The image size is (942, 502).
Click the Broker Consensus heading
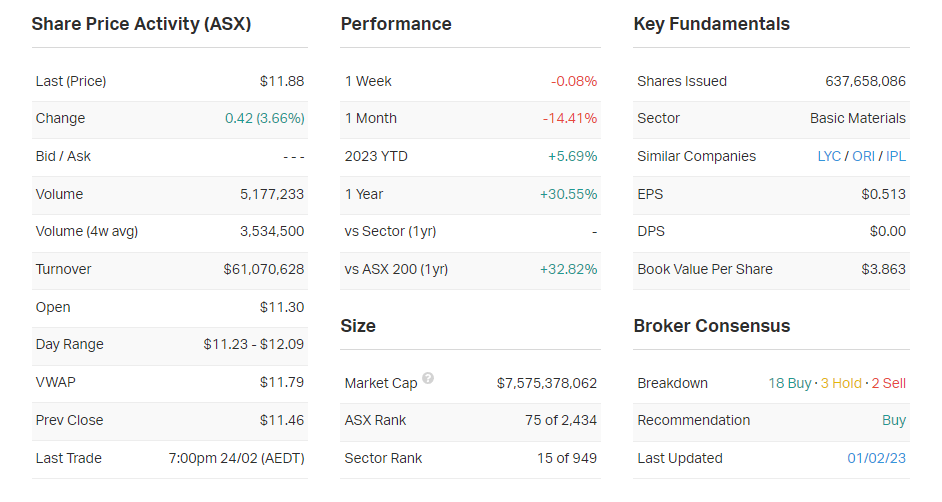click(x=711, y=327)
